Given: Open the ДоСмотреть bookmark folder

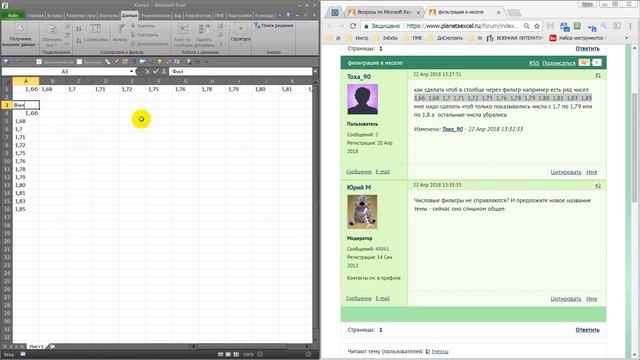Looking at the screenshot, I should [x=446, y=38].
